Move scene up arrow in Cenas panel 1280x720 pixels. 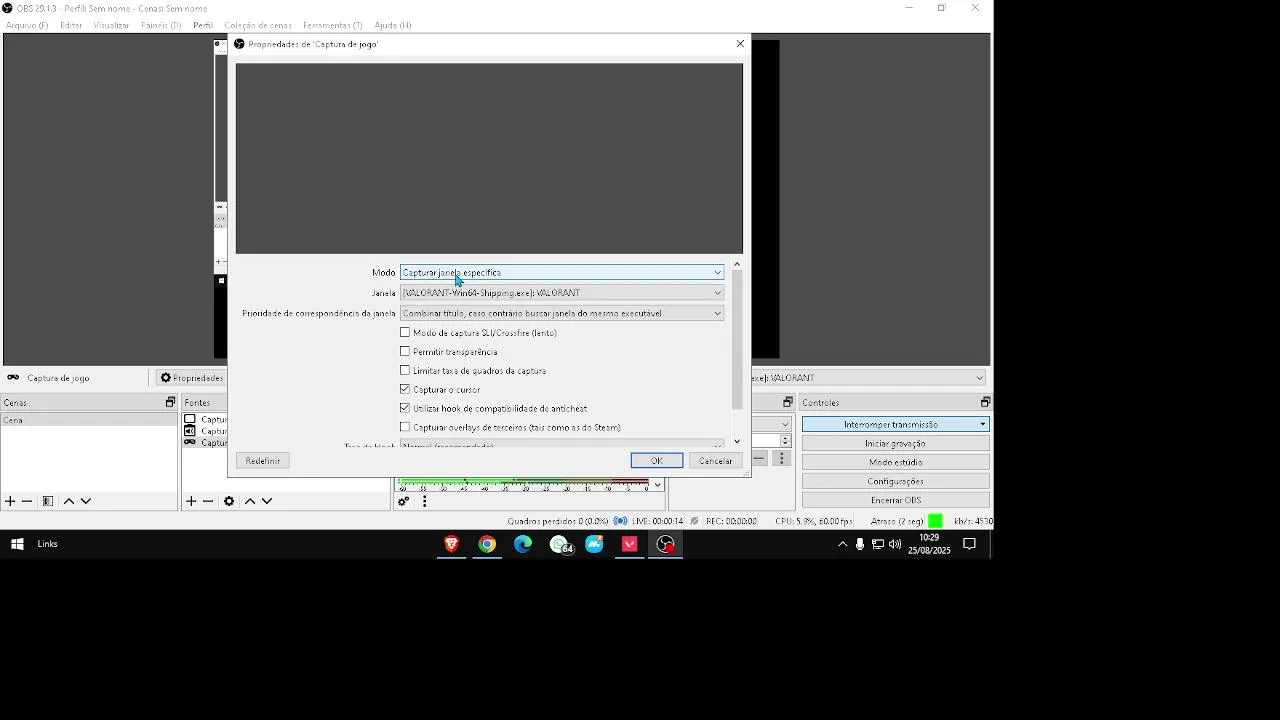tap(69, 501)
